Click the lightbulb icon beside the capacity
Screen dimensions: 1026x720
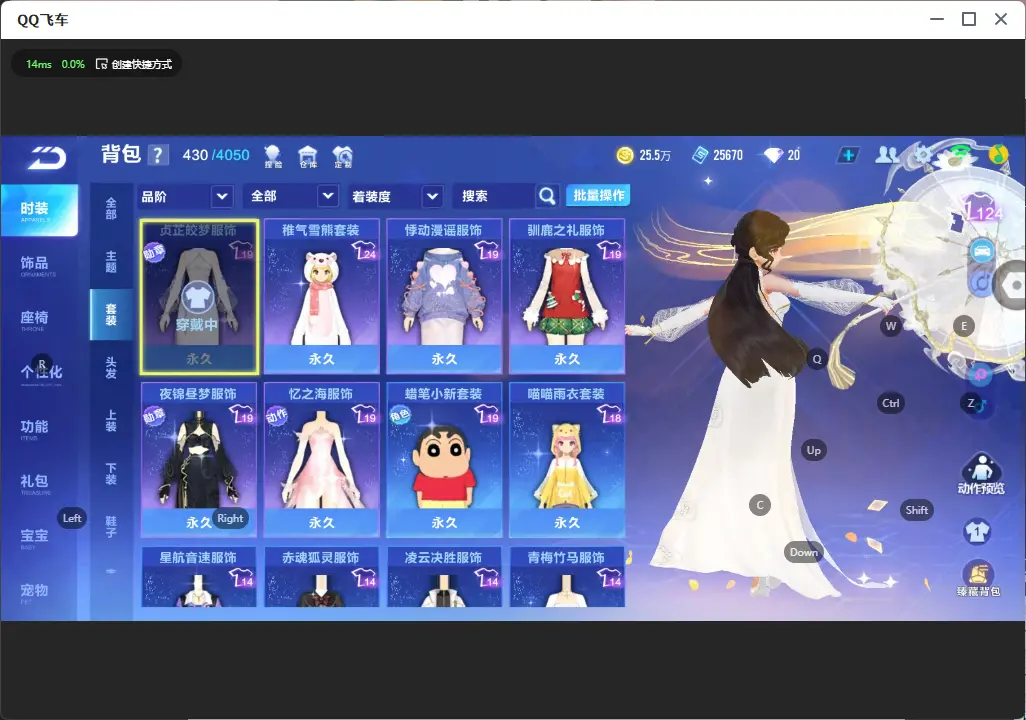click(x=272, y=156)
